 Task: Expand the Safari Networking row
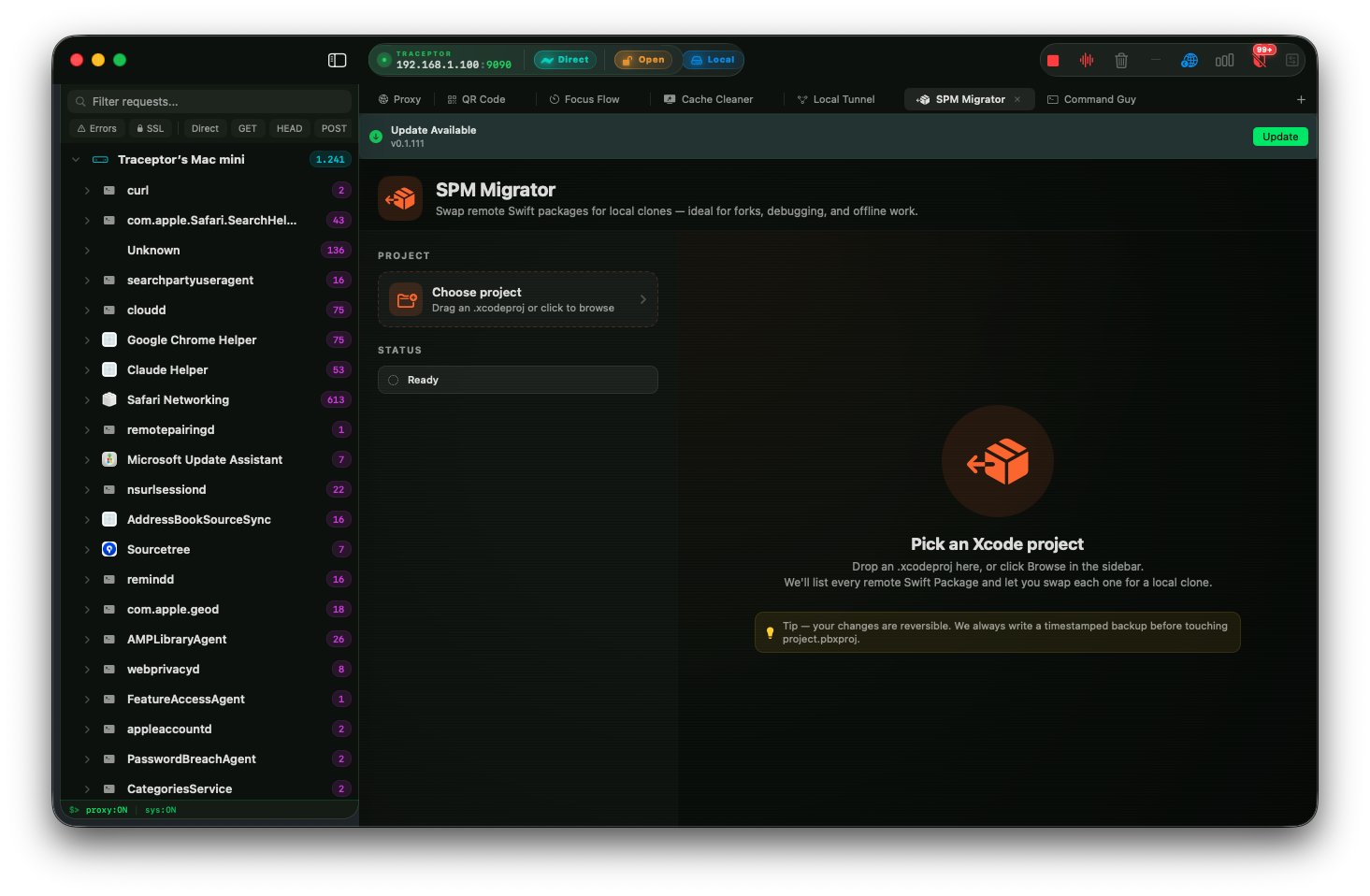[x=87, y=399]
